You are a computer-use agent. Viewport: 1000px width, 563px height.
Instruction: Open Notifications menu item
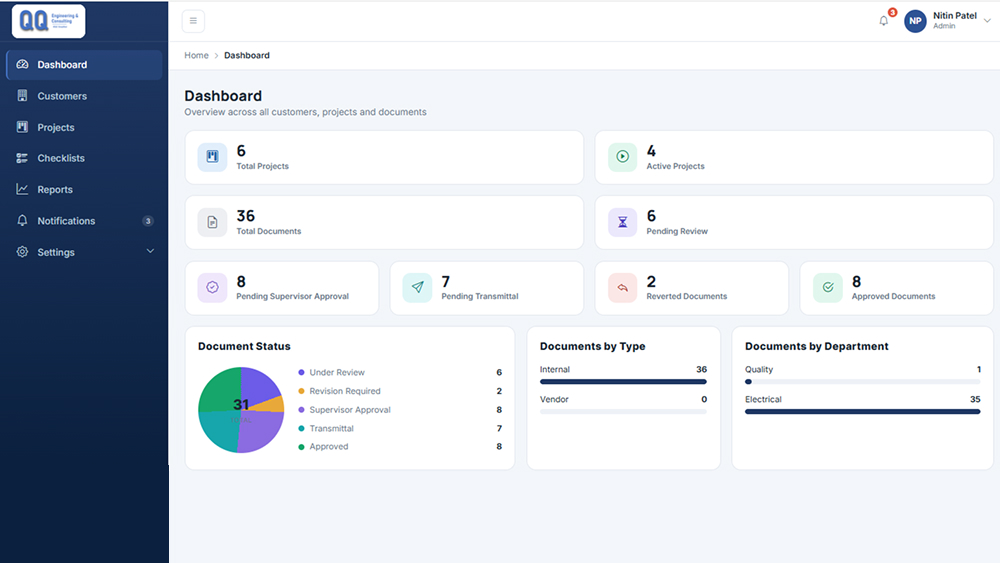click(x=84, y=221)
